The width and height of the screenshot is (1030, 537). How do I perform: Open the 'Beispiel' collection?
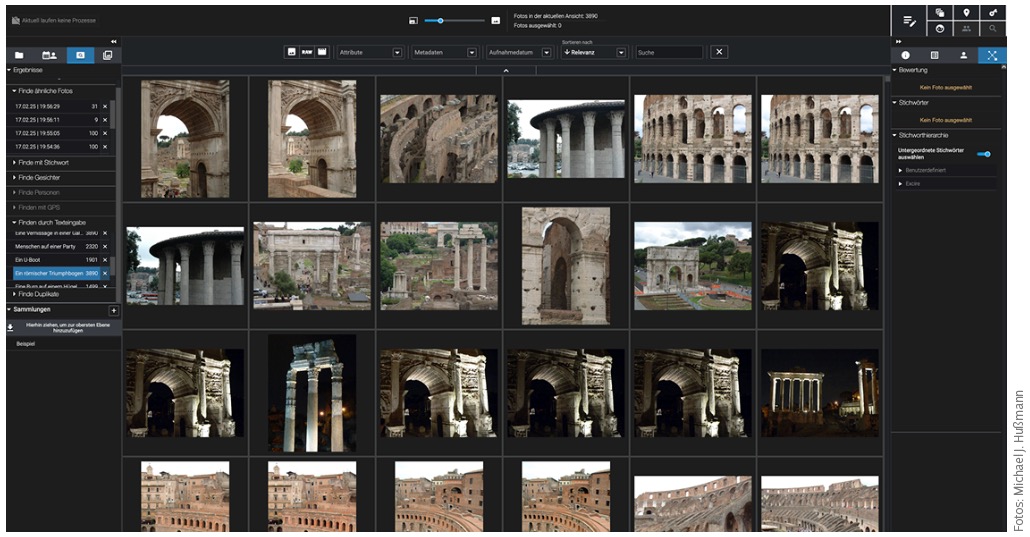click(26, 343)
